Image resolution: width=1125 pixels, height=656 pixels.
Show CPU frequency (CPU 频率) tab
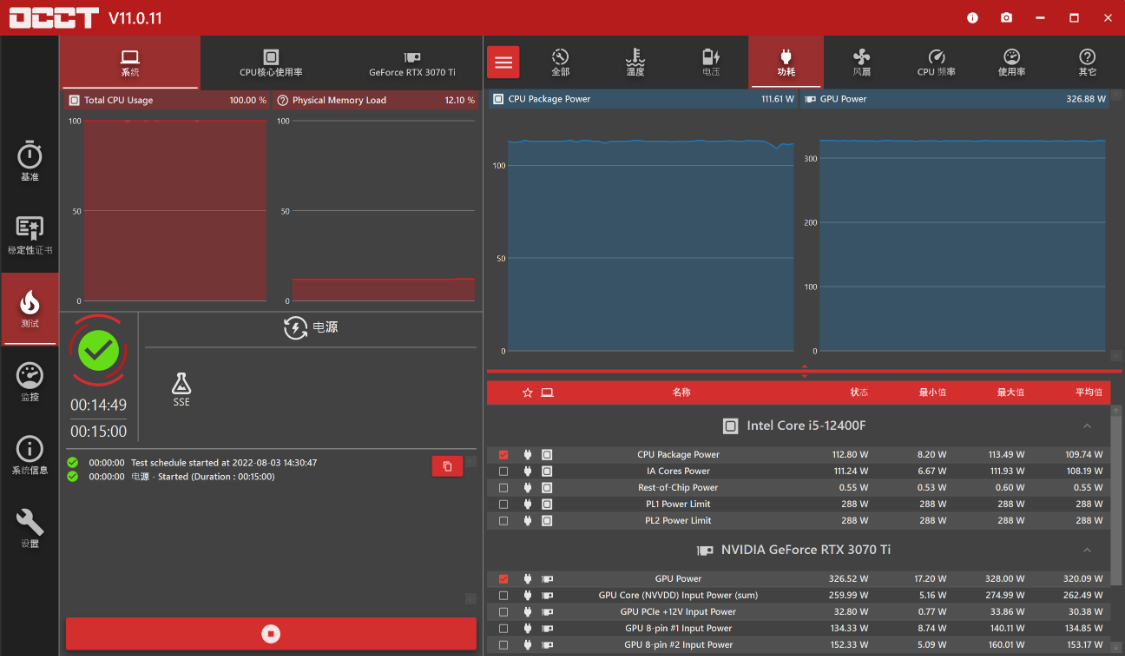(936, 62)
